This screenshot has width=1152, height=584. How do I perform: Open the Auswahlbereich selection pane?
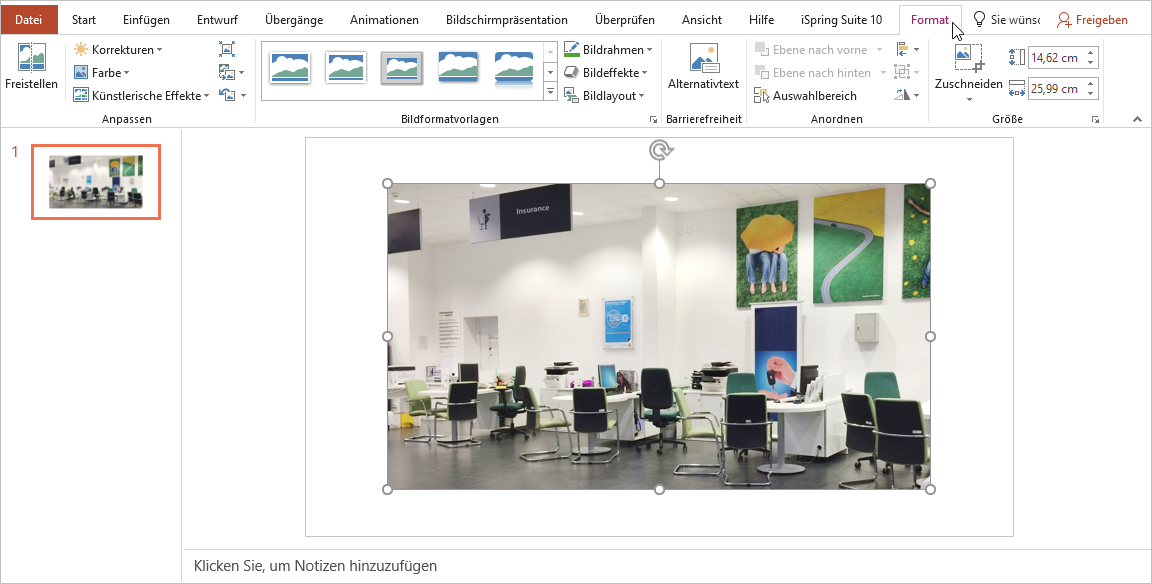(806, 96)
